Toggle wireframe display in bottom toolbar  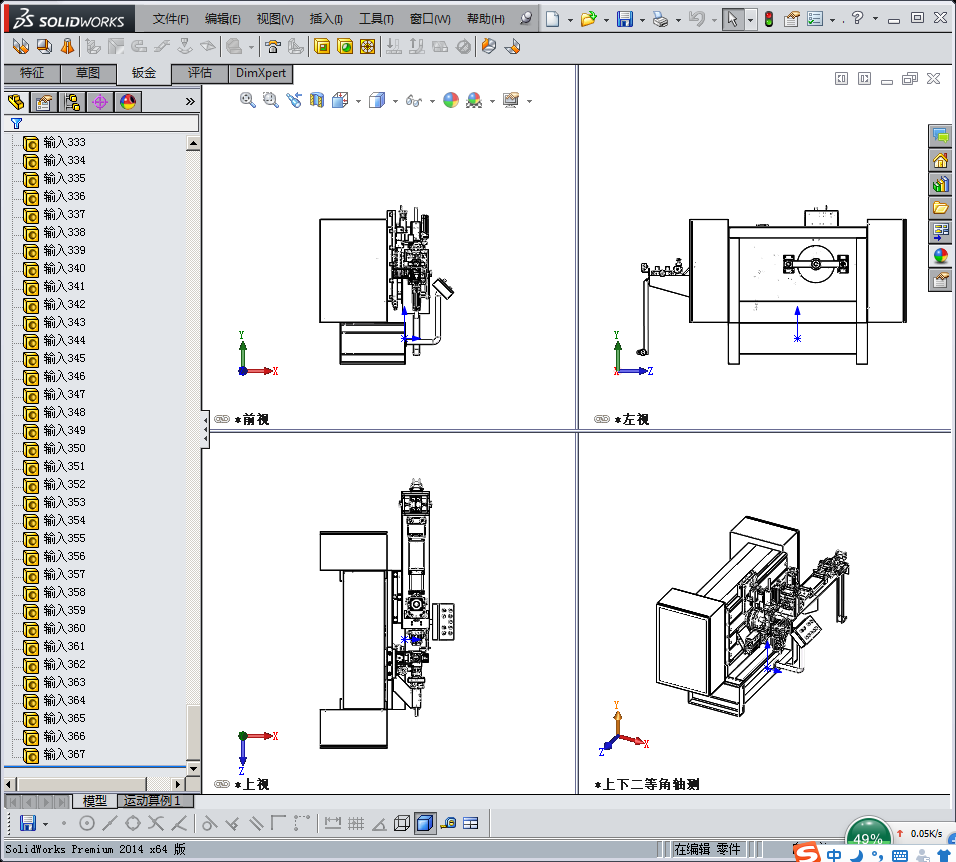(402, 824)
